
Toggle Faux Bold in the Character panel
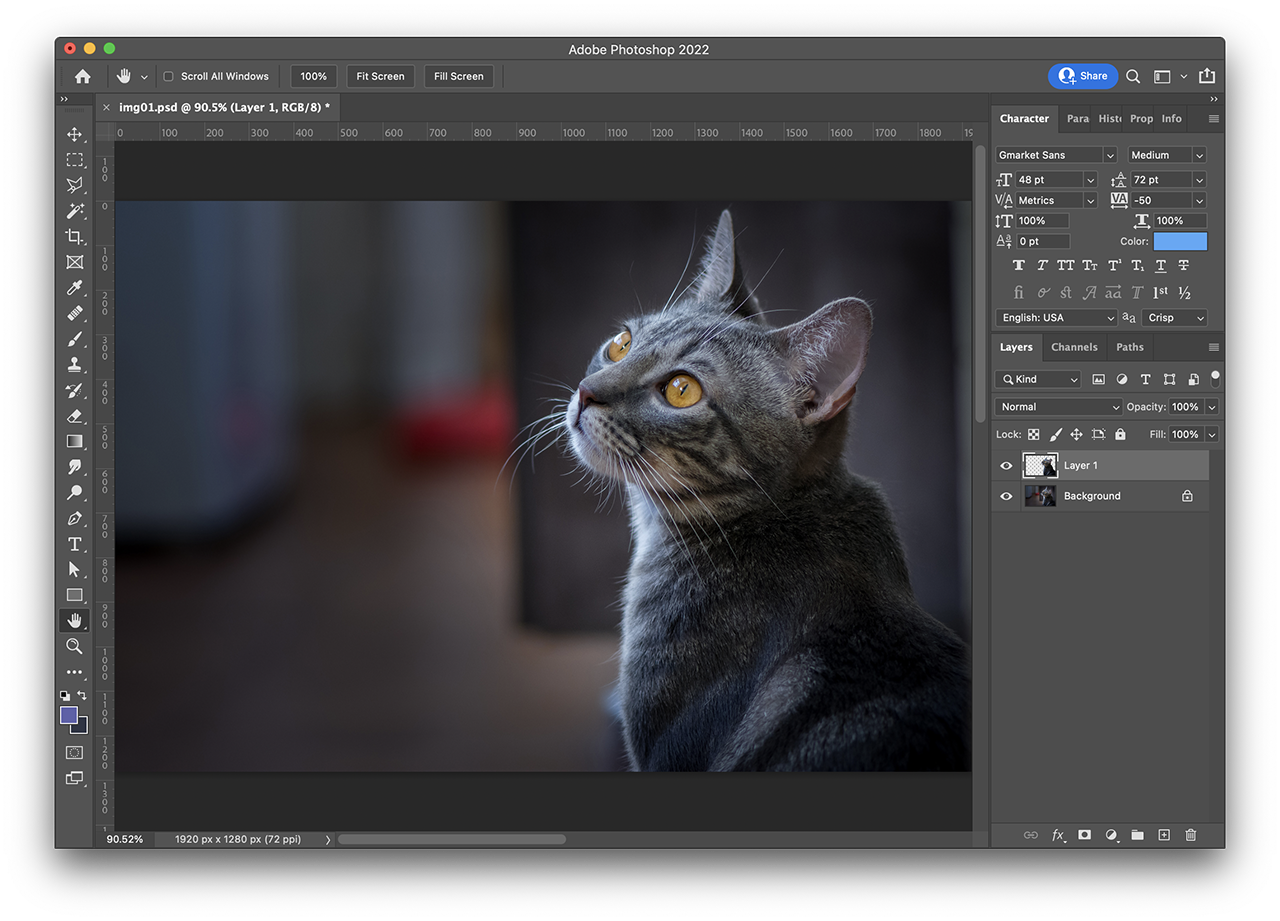tap(1019, 266)
